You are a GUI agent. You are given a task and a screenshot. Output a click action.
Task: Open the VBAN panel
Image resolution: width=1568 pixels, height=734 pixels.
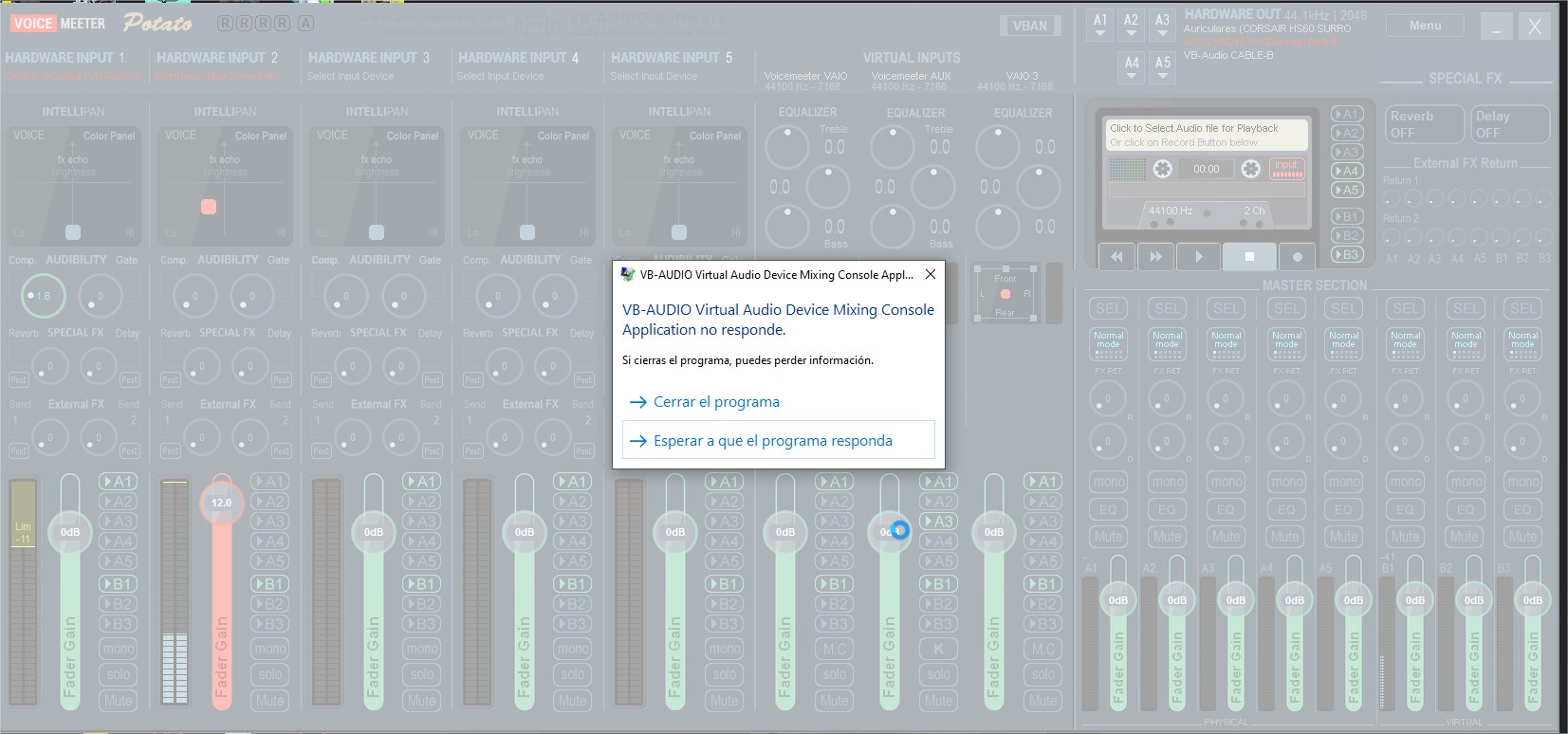[x=1030, y=26]
